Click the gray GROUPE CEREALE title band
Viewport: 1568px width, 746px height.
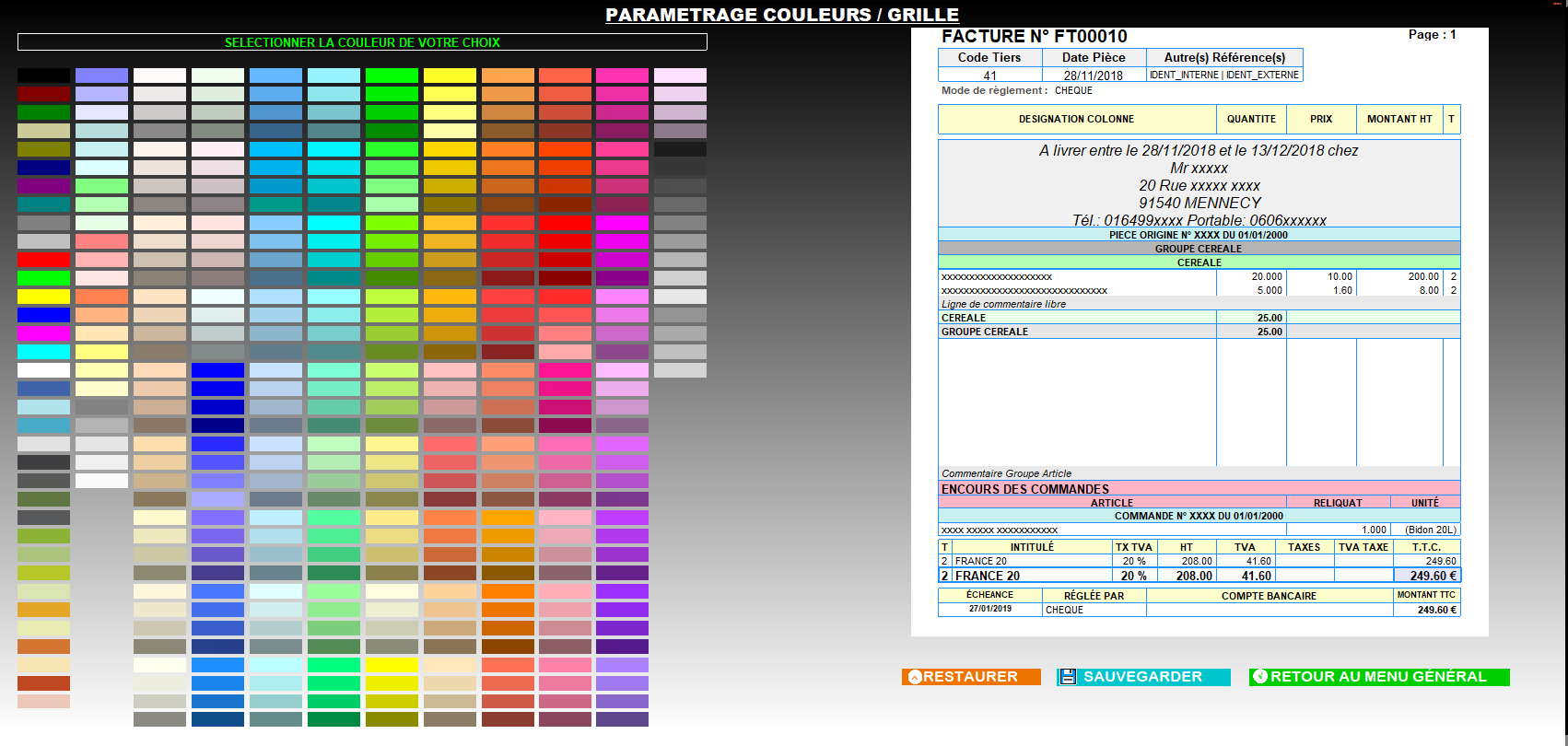coord(1199,249)
